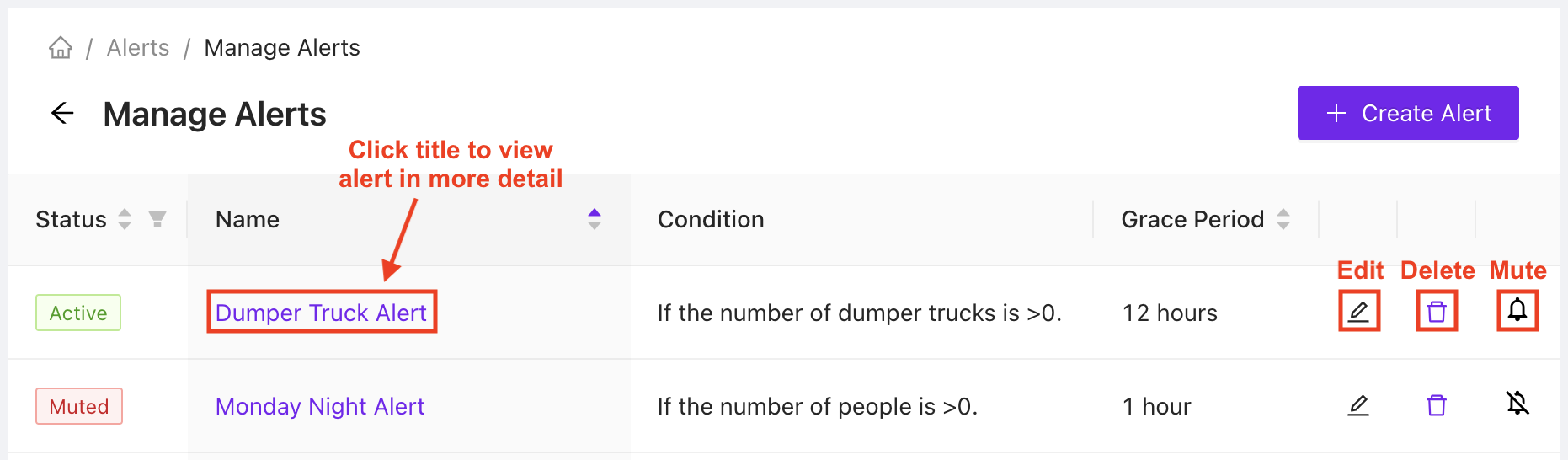Viewport: 1568px width, 460px height.
Task: Click the plus icon in Create Alert
Action: coord(1336,113)
